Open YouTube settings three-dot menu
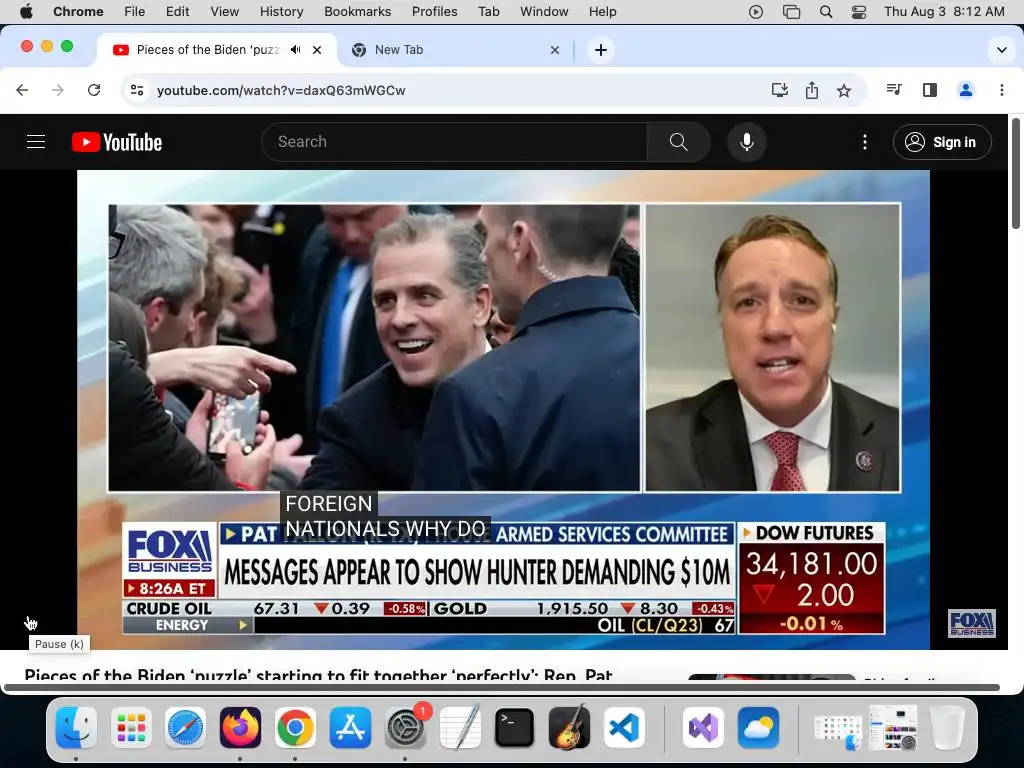This screenshot has height=768, width=1024. (865, 142)
